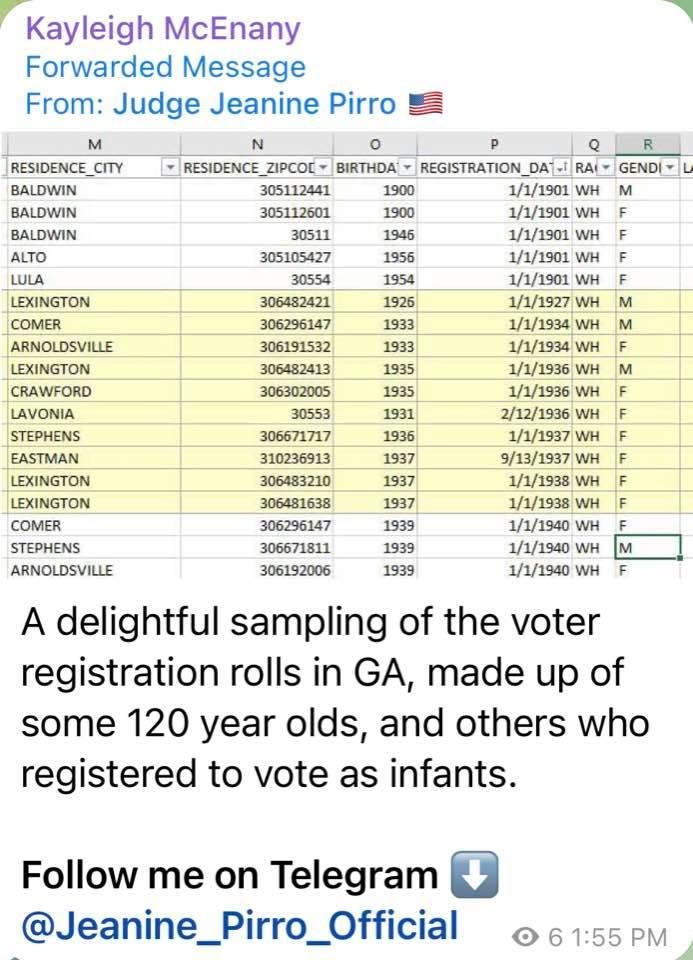This screenshot has width=693, height=960.
Task: Open the RACE column filter dropdown
Action: point(606,168)
